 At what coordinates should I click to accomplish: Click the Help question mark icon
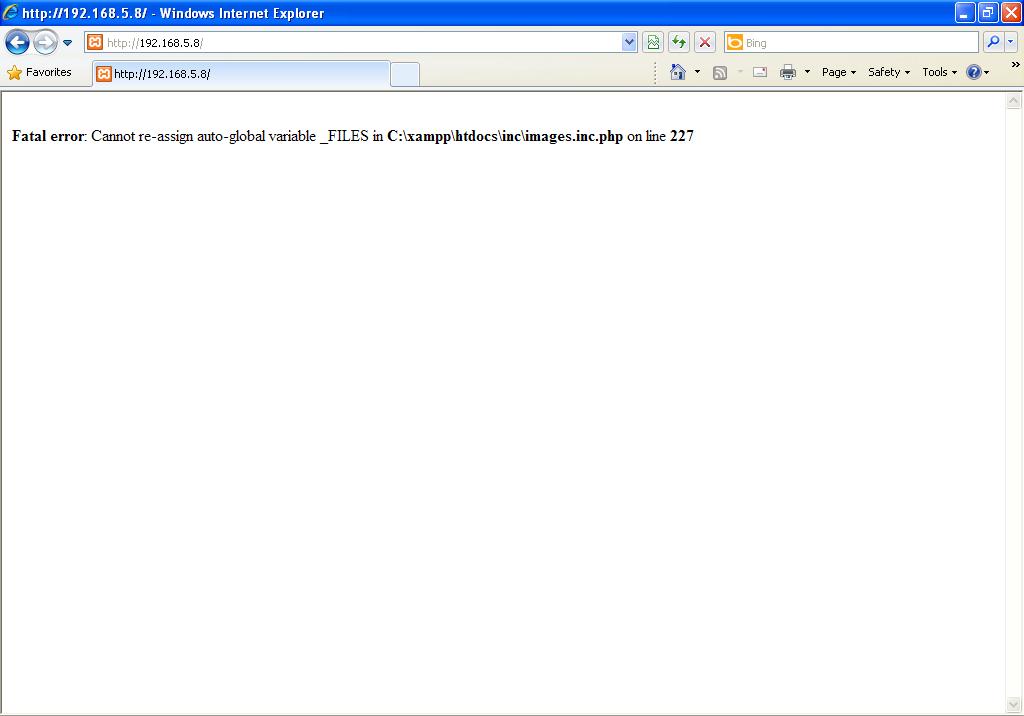tap(973, 73)
